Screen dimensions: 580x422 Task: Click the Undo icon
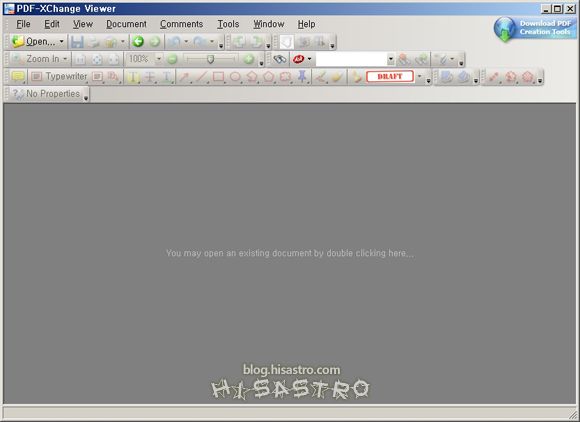pyautogui.click(x=174, y=42)
